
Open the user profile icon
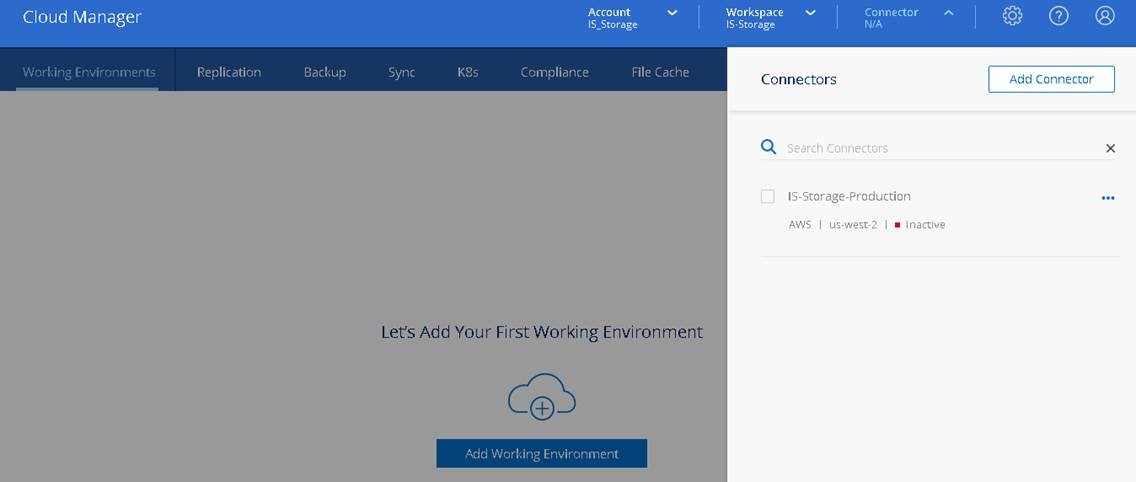click(1104, 16)
